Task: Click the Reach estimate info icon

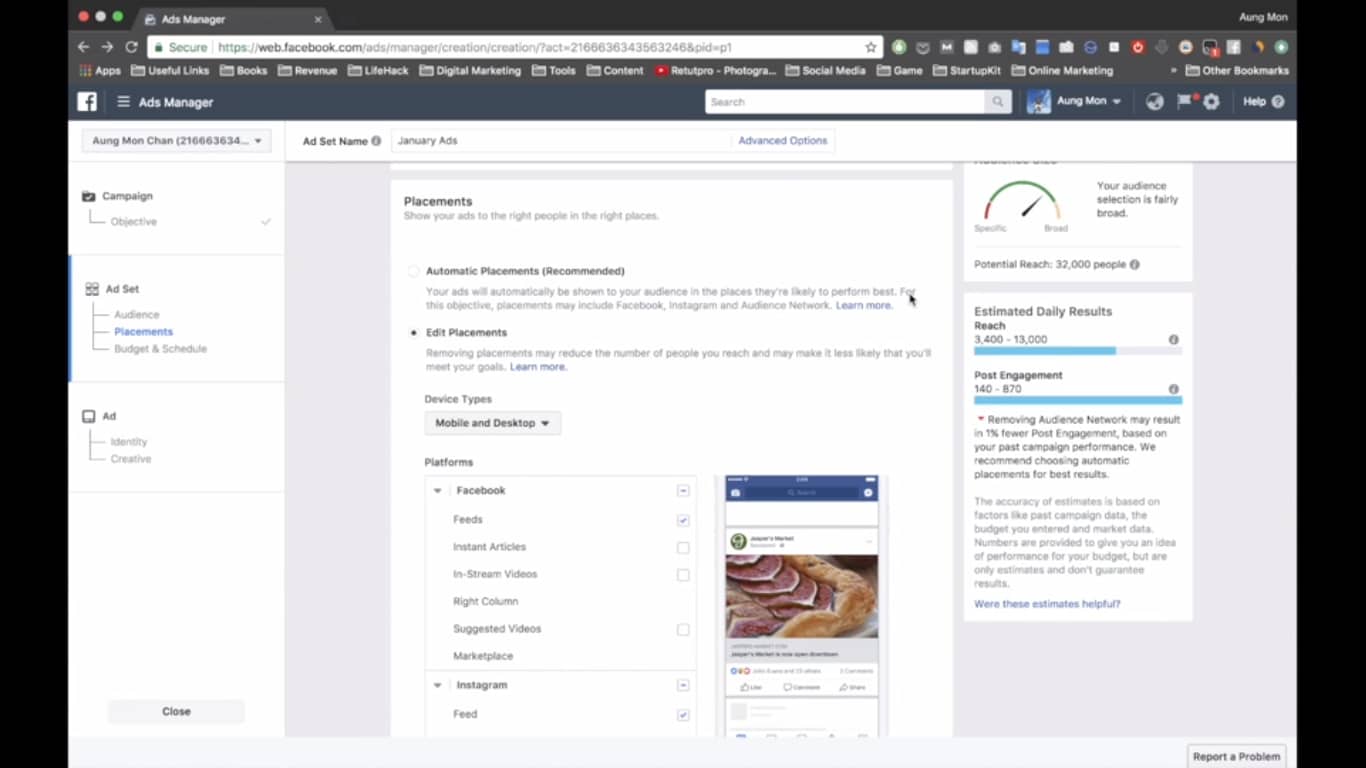Action: coord(1174,340)
